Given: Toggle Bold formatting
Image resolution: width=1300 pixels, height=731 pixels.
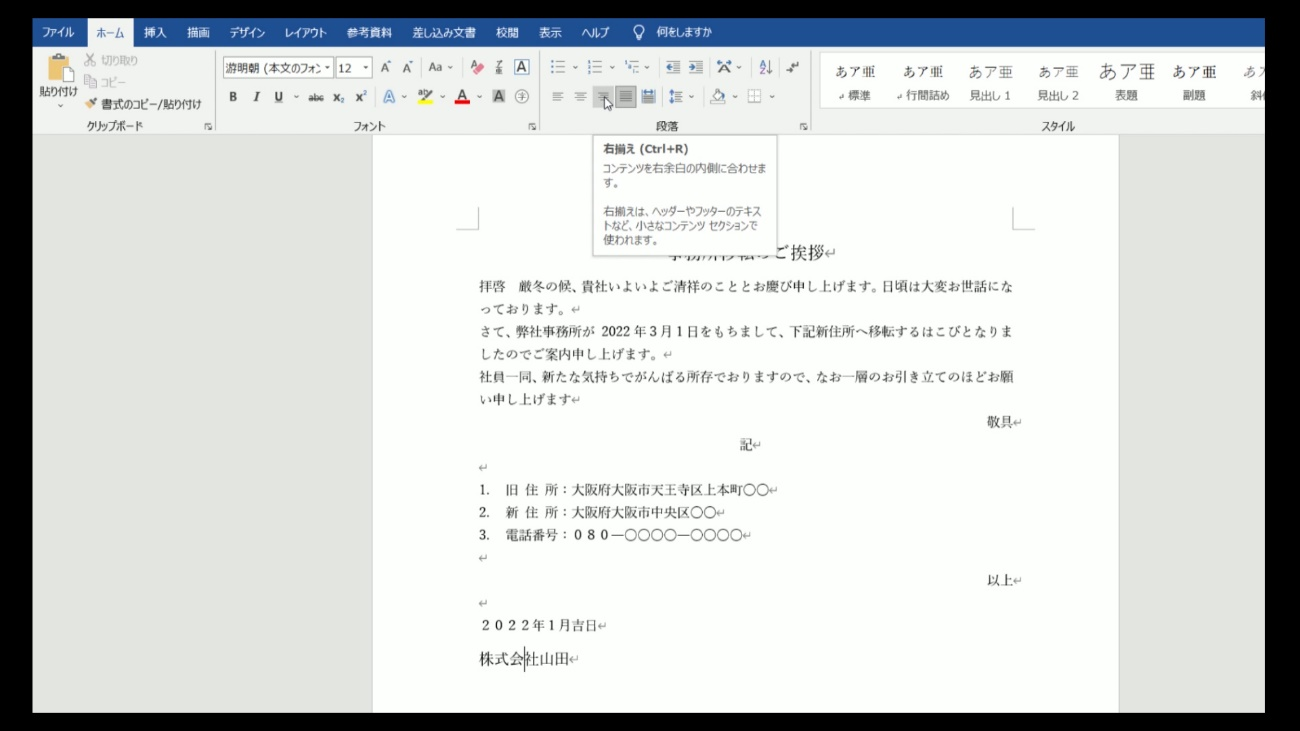Looking at the screenshot, I should 233,97.
